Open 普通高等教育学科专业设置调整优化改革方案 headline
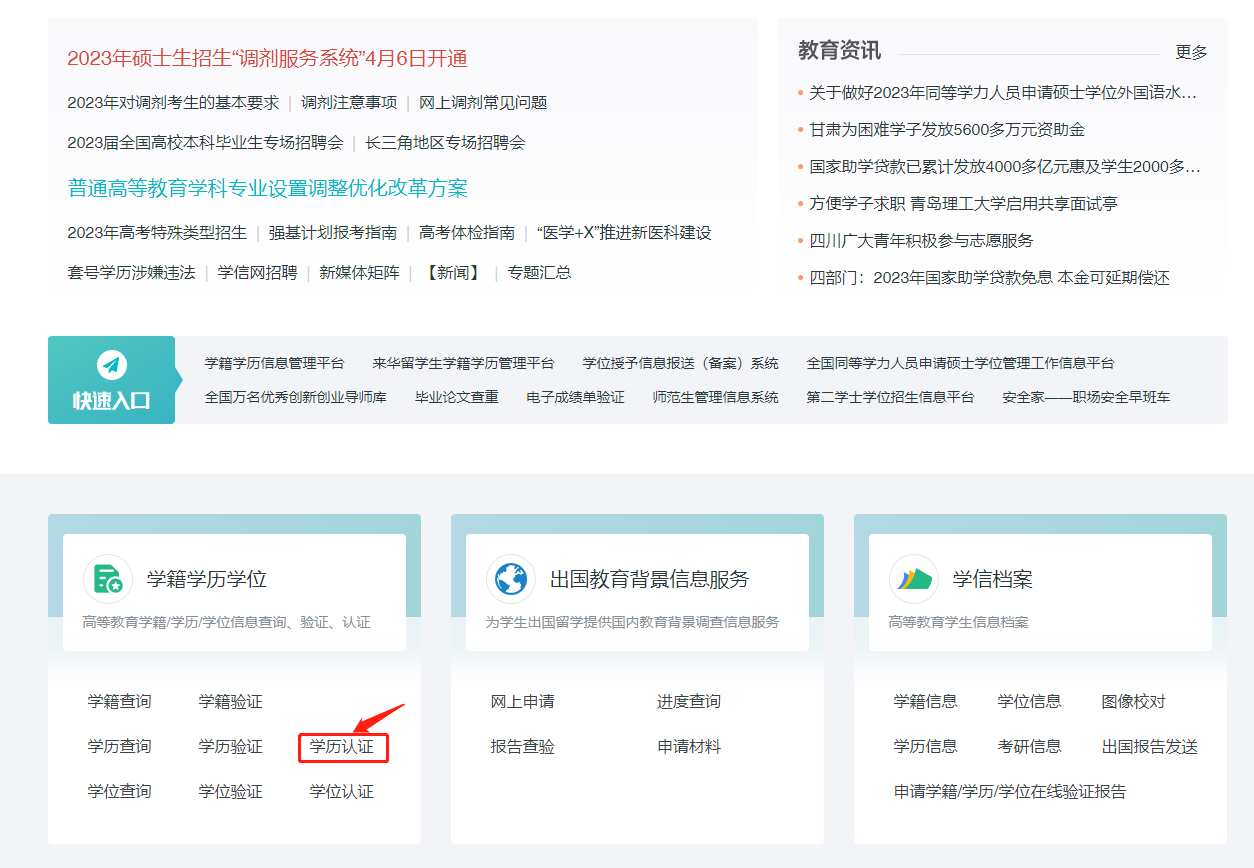This screenshot has width=1254, height=868. [267, 188]
